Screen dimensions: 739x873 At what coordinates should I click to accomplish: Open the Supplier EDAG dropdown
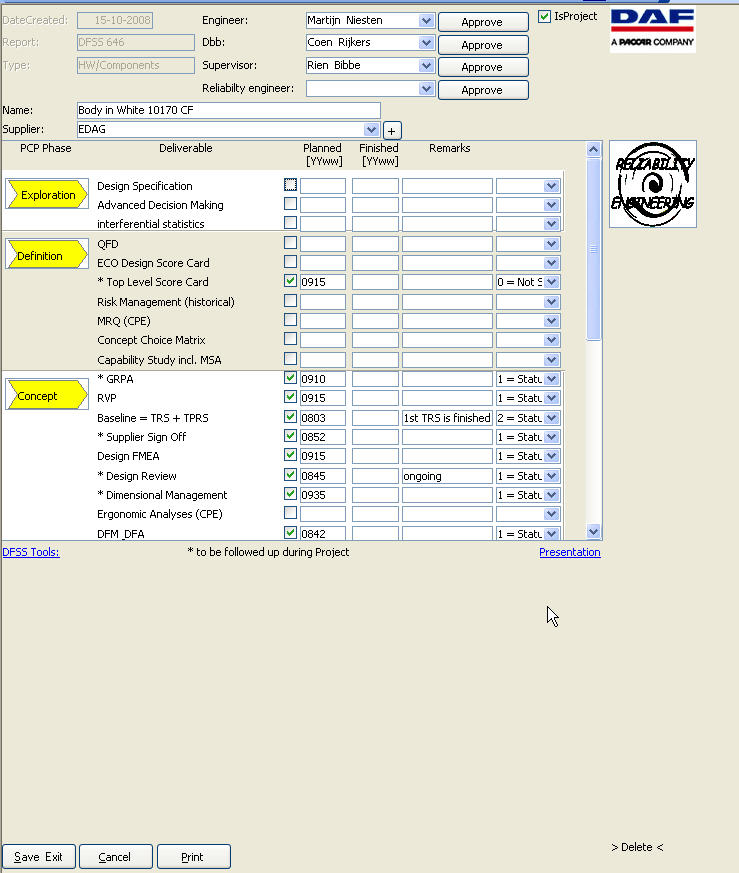pyautogui.click(x=371, y=130)
